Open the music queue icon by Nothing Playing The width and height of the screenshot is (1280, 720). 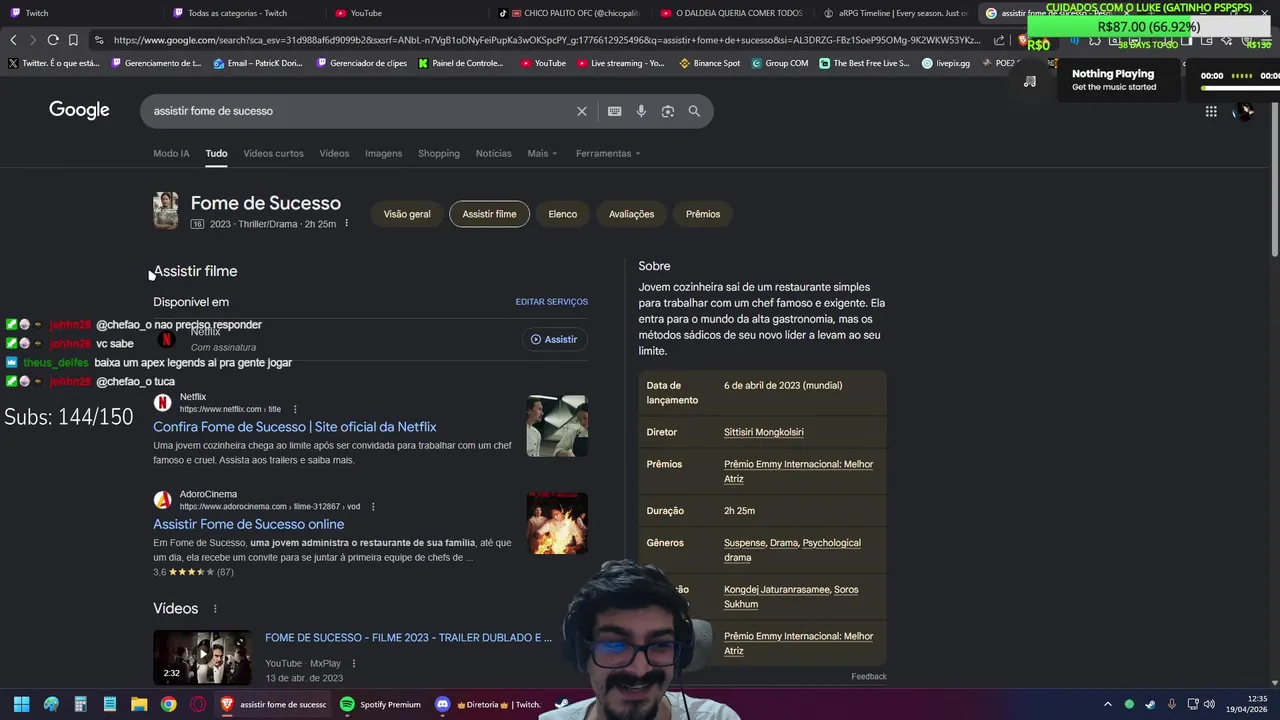click(x=1030, y=81)
